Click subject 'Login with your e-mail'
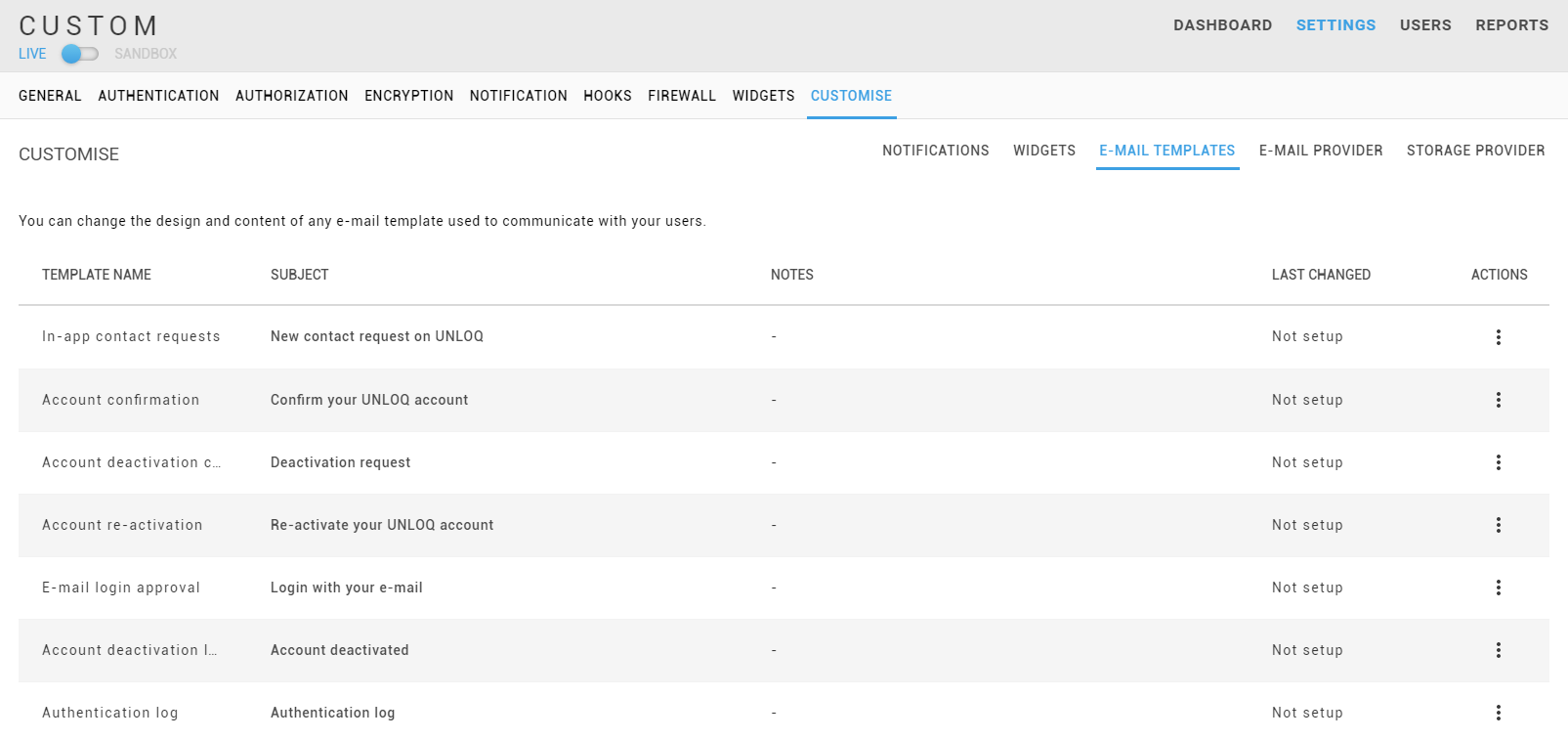Screen dimensions: 1568x740 tap(347, 588)
